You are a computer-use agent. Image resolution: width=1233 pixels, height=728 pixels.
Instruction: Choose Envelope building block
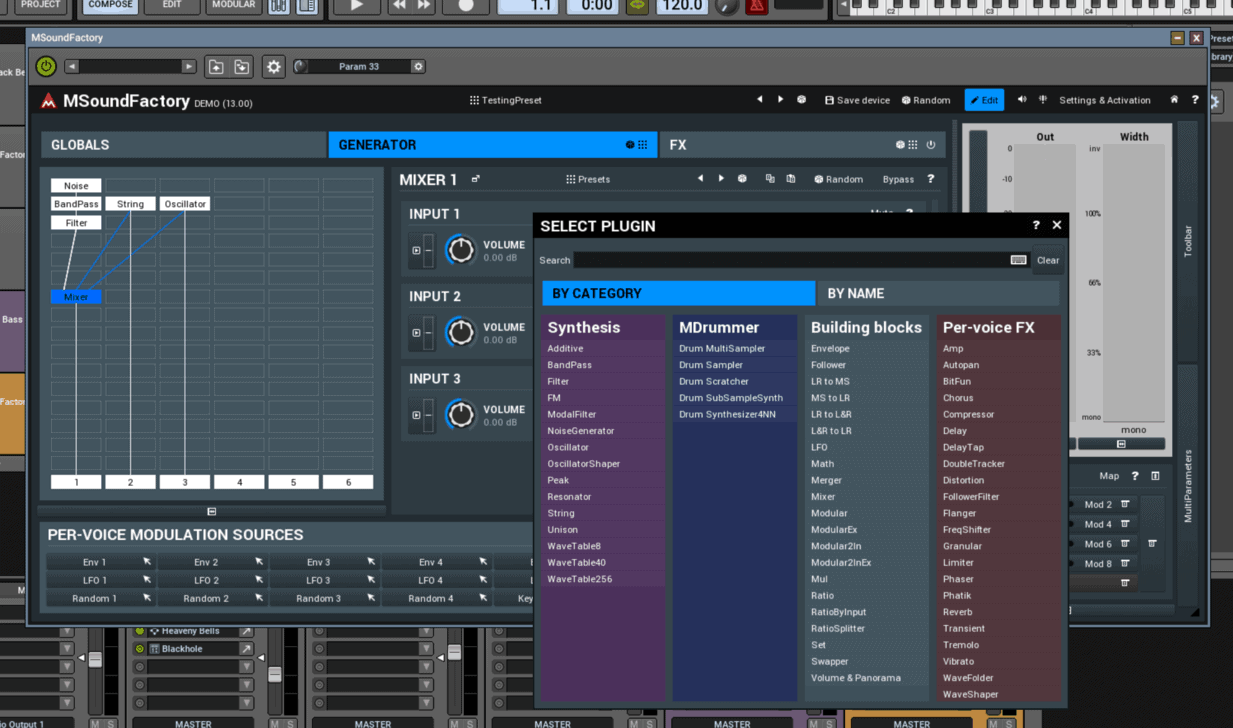830,349
